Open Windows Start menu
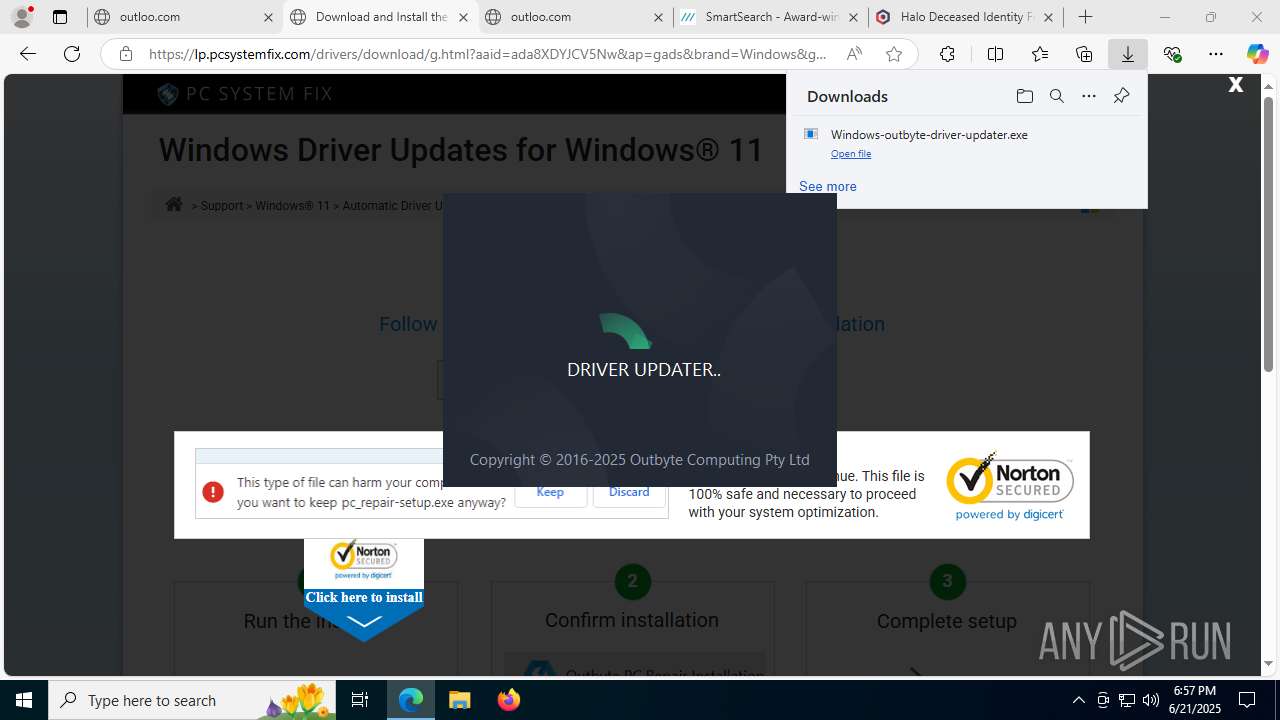Viewport: 1280px width, 720px height. pyautogui.click(x=24, y=700)
